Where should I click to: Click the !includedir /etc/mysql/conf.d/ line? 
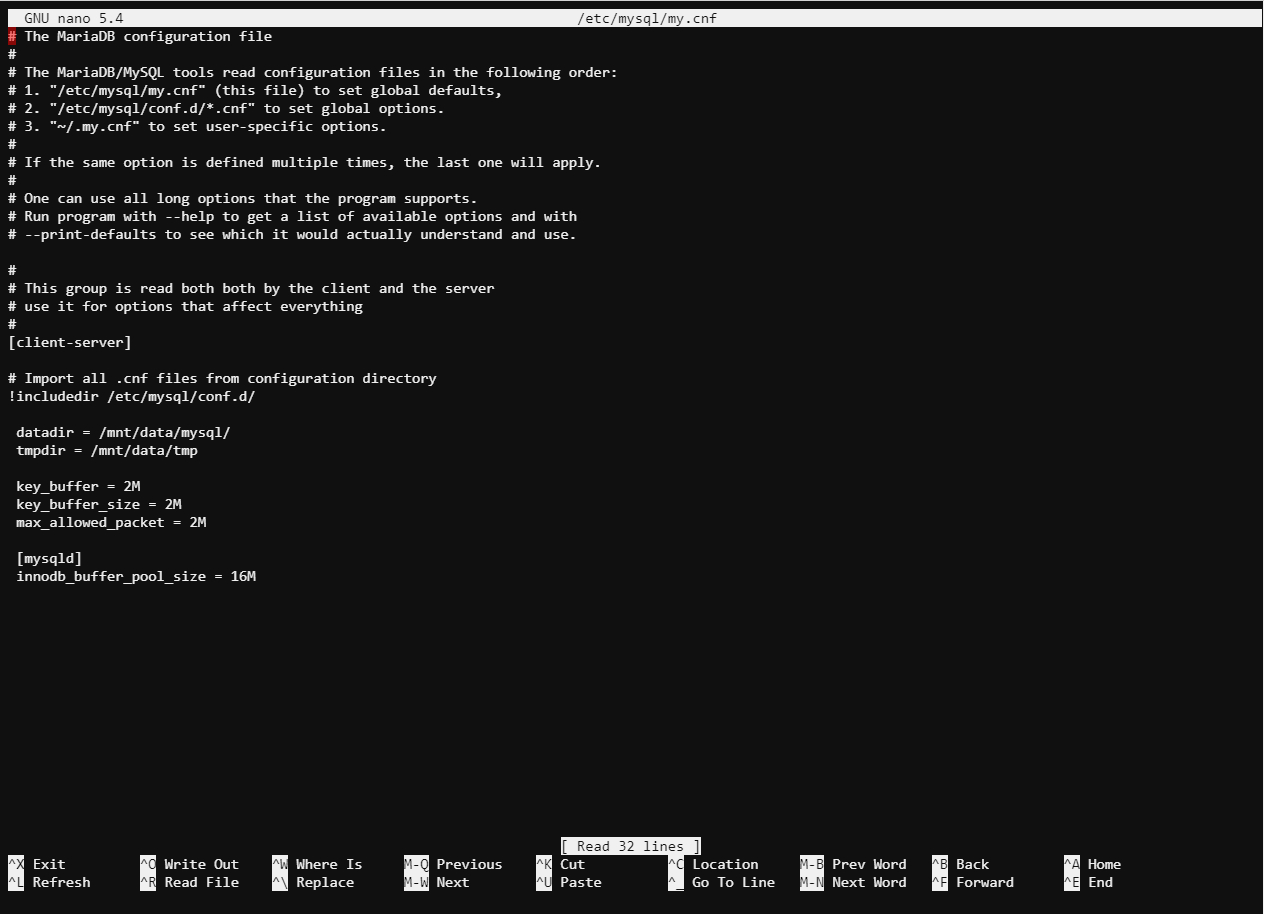pyautogui.click(x=132, y=396)
